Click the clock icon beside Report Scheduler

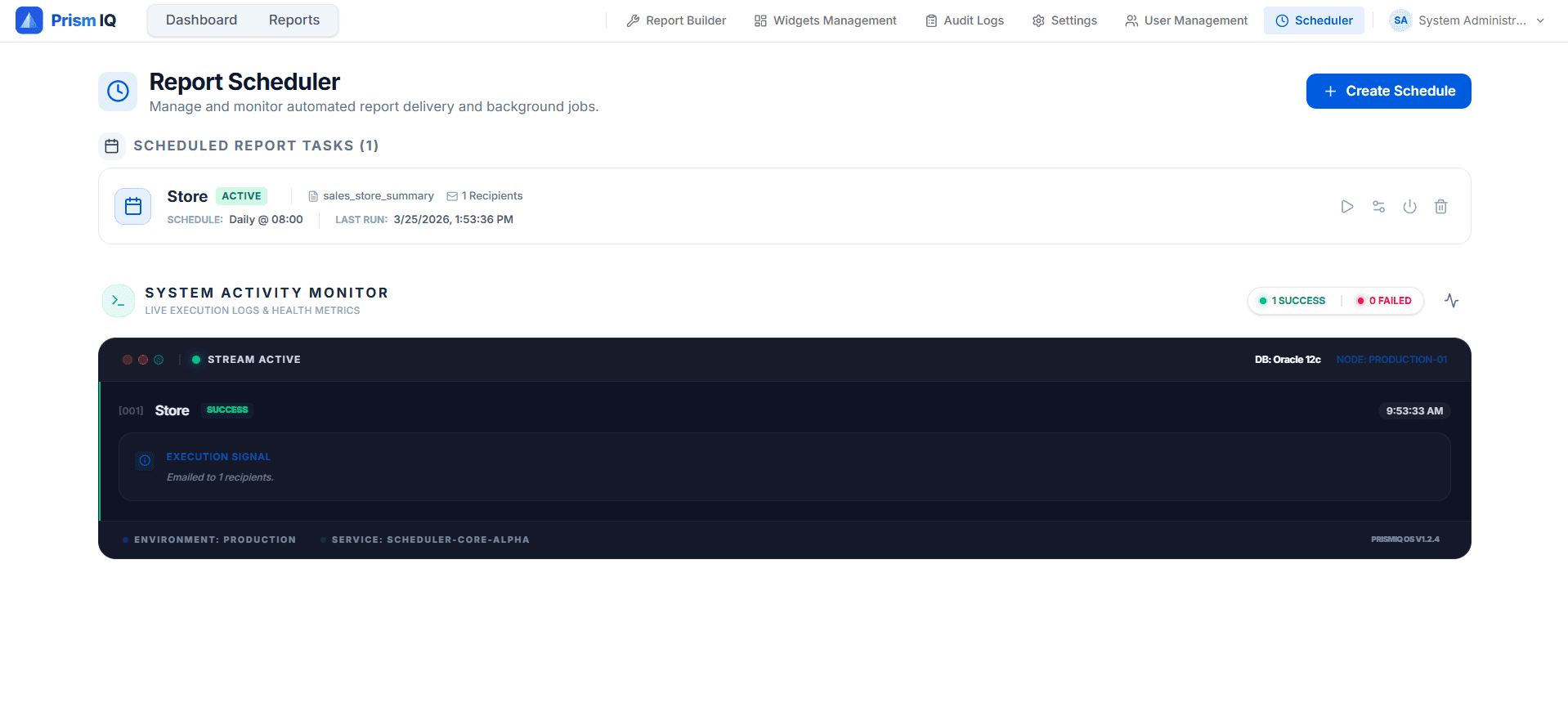pos(119,91)
